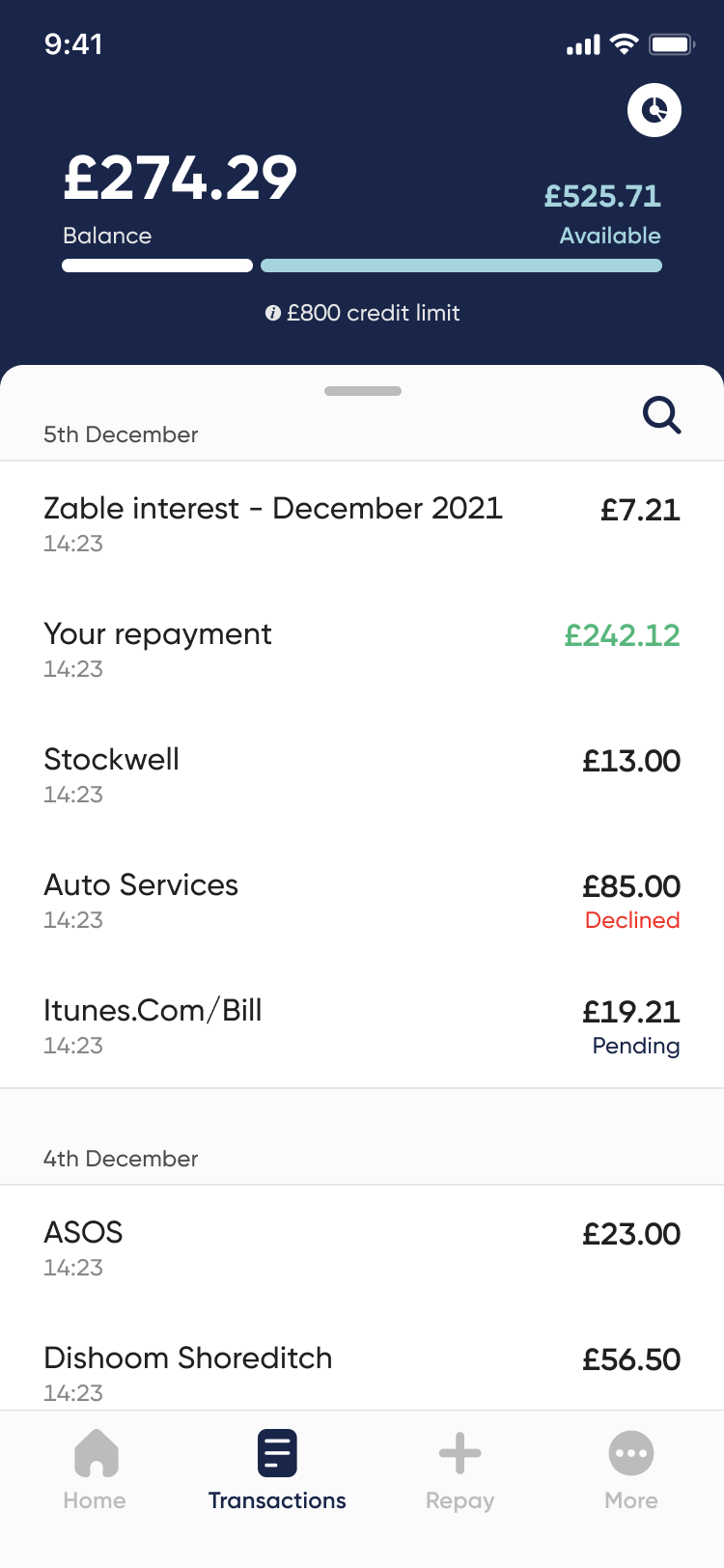
Task: Tap the info icon beside credit limit
Action: (273, 313)
